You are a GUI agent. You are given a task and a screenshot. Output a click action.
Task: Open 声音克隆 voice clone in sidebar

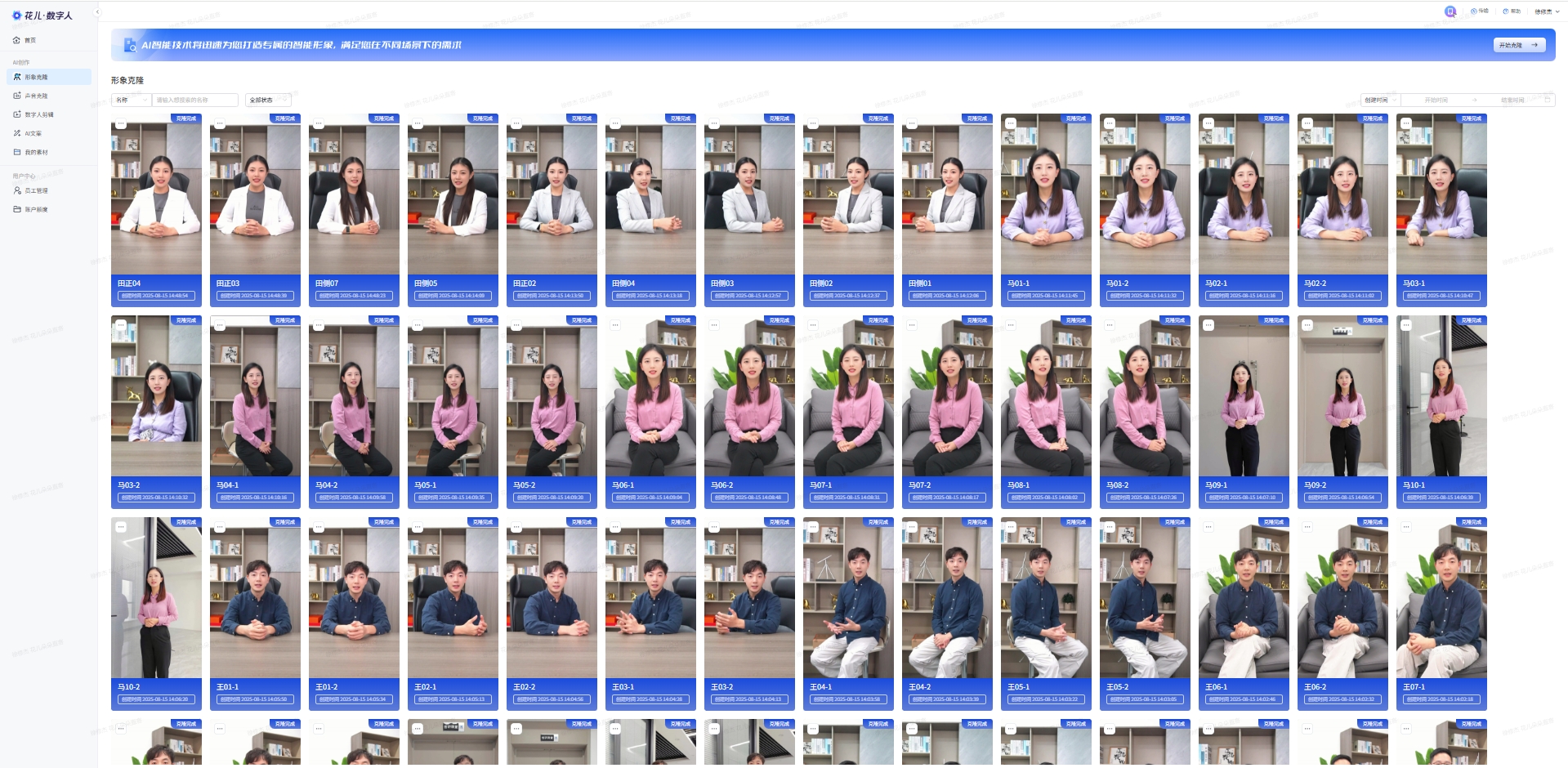click(36, 96)
